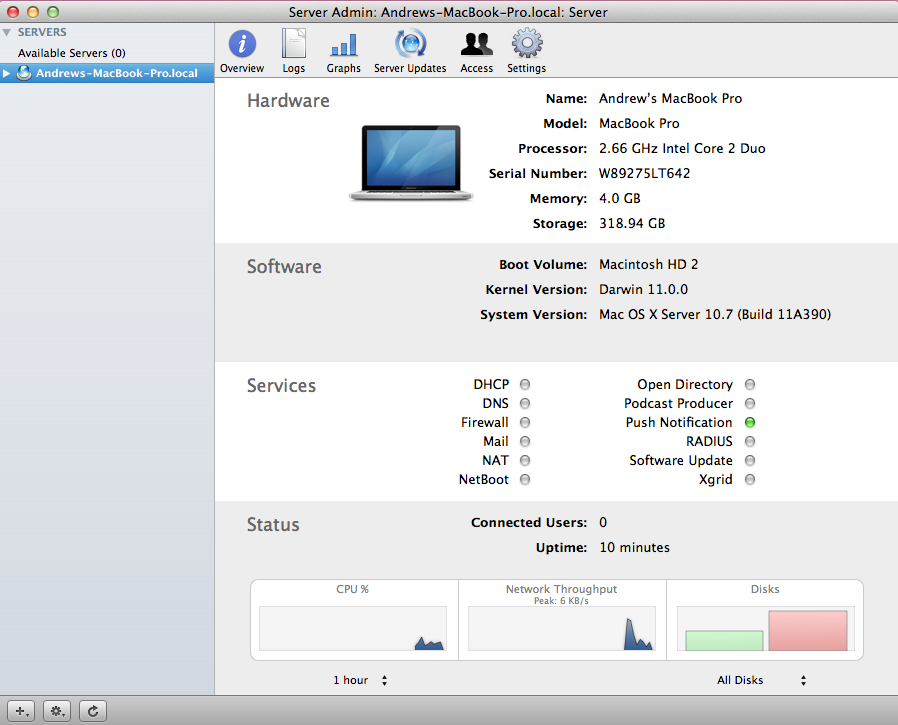Click the Peak: 6 KB/s label
Screen dimensions: 898x725
coord(561,601)
